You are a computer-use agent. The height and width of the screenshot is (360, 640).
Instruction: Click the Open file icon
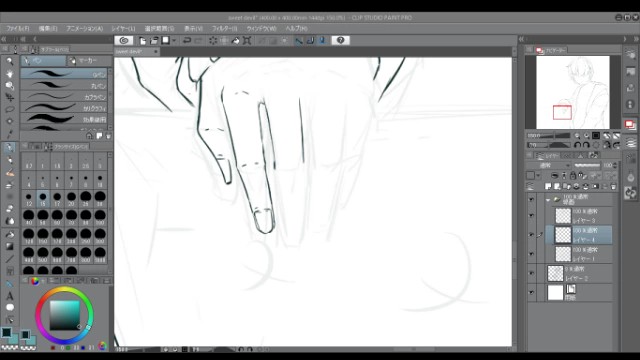pyautogui.click(x=154, y=40)
